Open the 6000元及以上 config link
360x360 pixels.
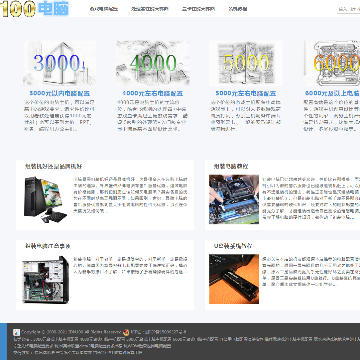[332, 93]
